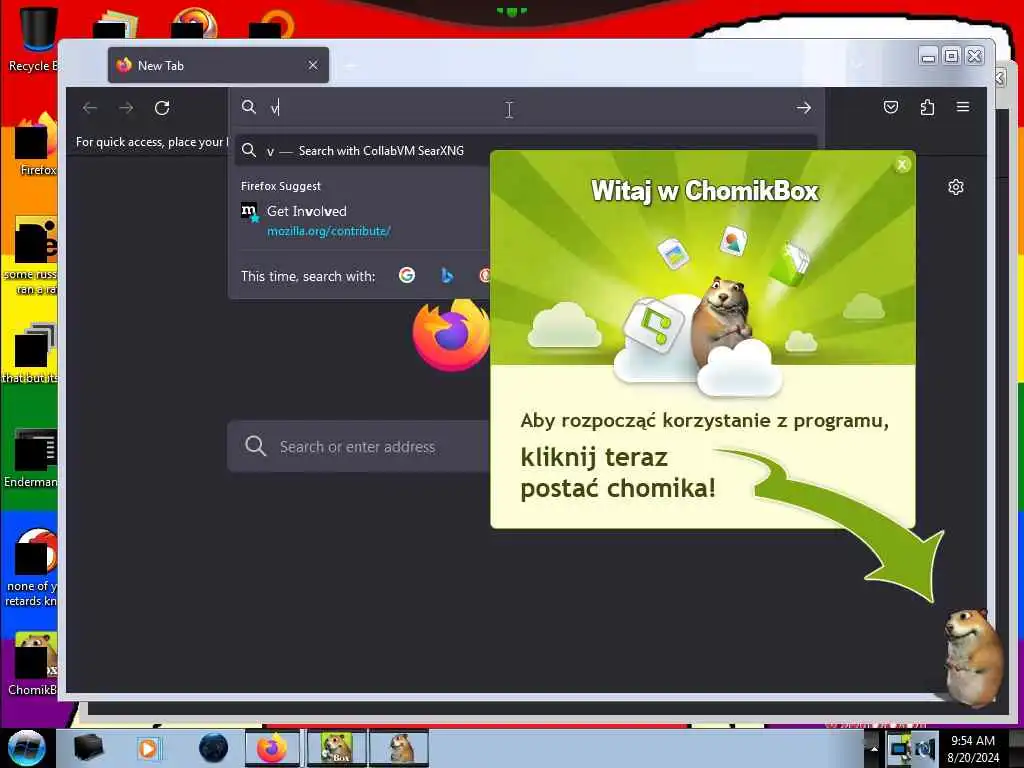Click the Search or enter address box
Viewport: 1024px width, 768px height.
[358, 447]
